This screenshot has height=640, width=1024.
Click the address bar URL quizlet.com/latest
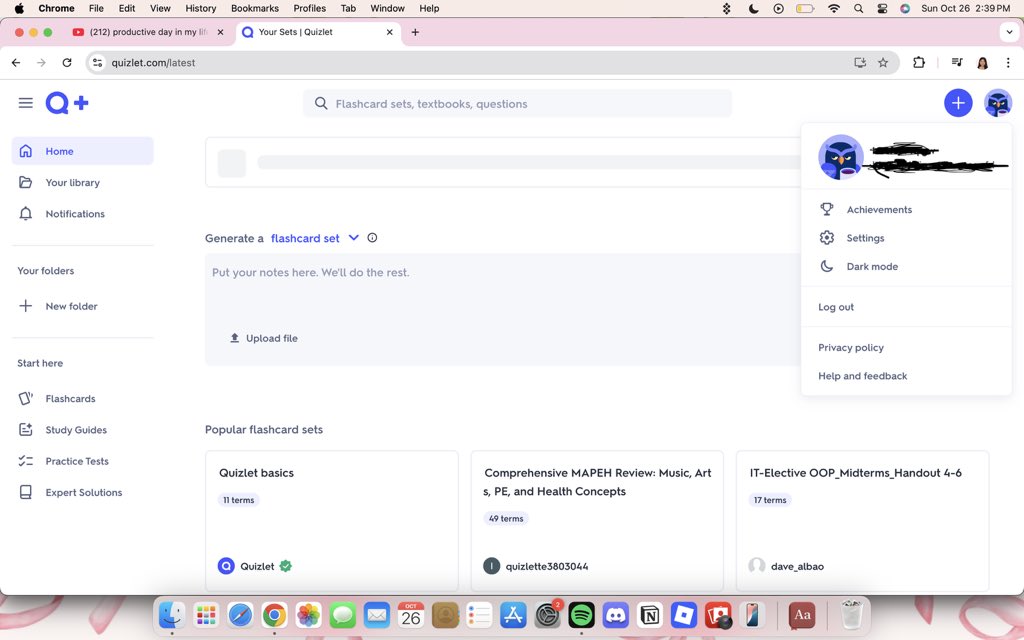tap(153, 63)
